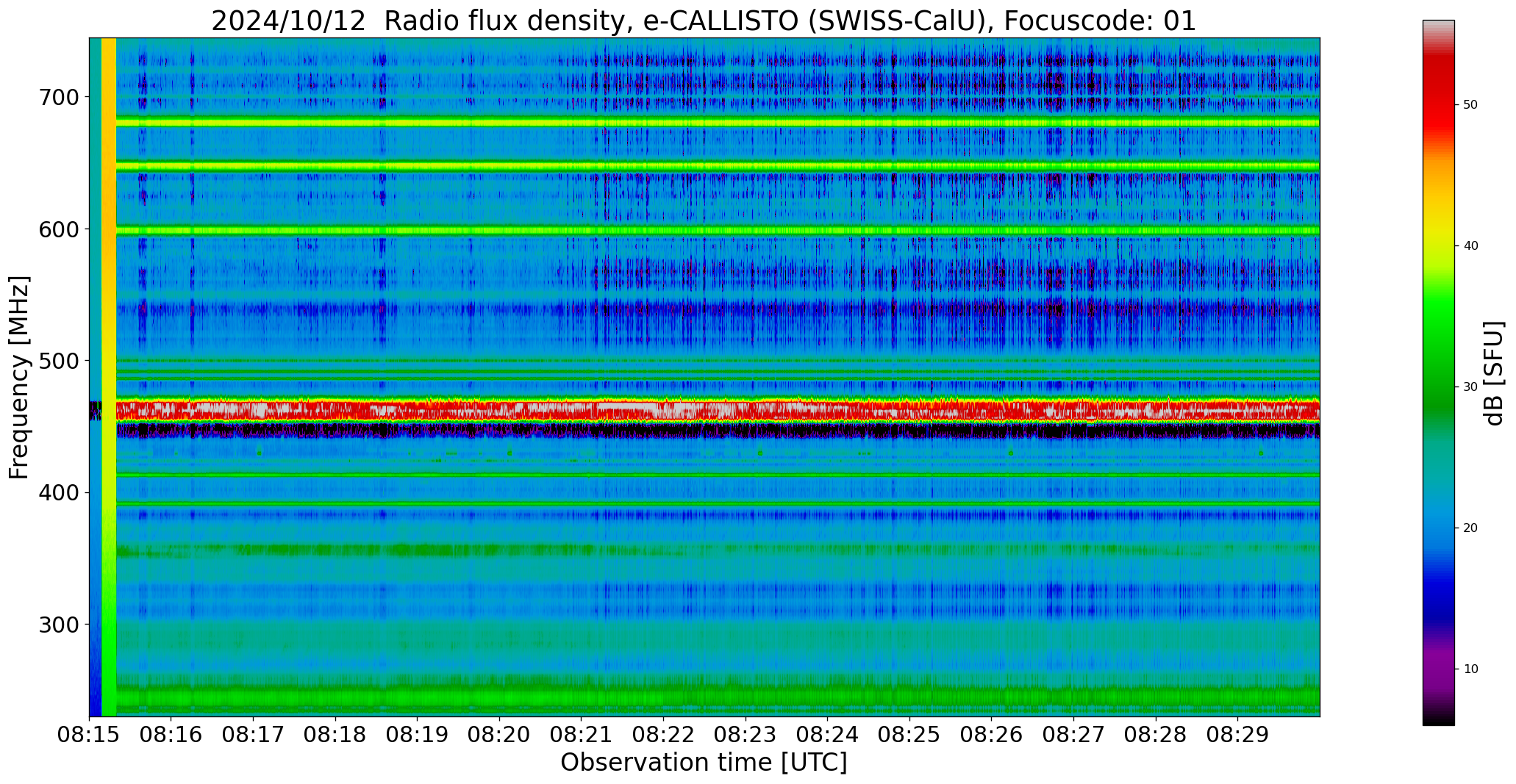Click the 'Frequency [MHz]' y-axis label
The width and height of the screenshot is (1516, 784).
[20, 377]
